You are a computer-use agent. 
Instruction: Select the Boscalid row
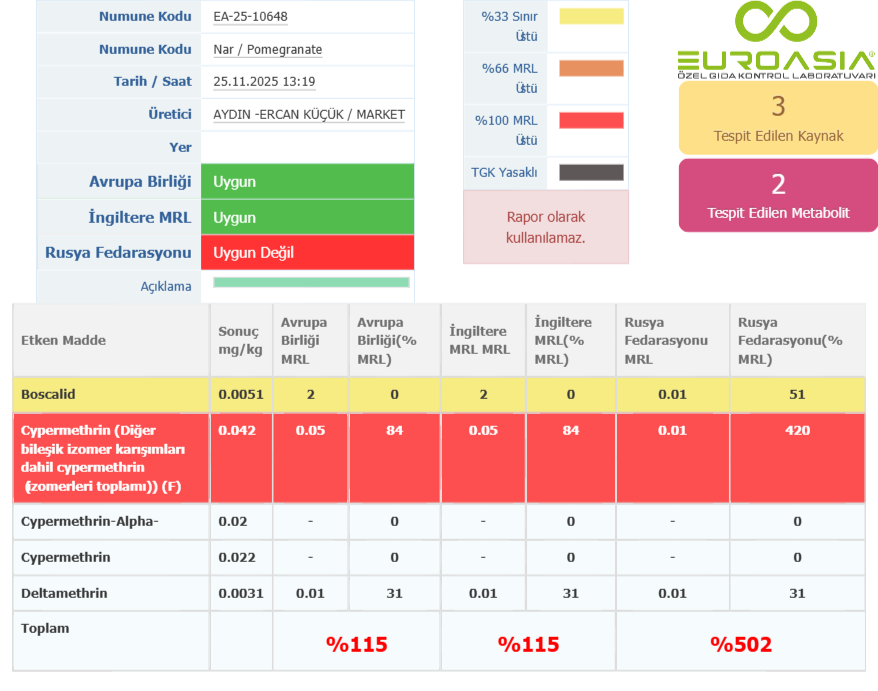[x=50, y=395]
